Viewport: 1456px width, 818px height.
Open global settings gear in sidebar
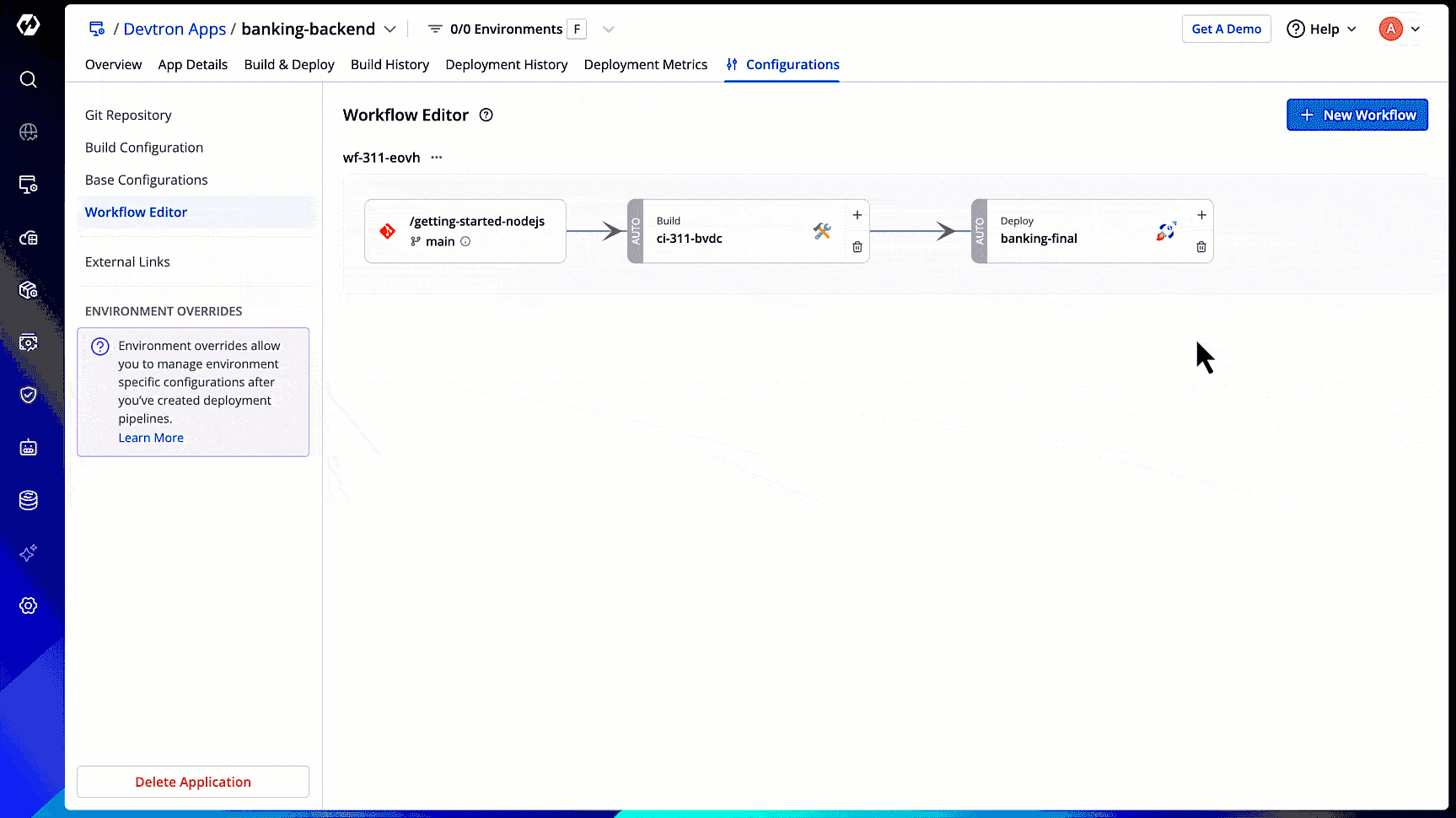coord(29,605)
